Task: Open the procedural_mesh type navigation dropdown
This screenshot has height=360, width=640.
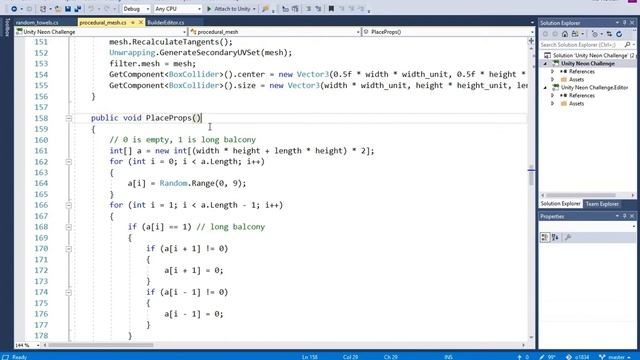Action: 275,32
